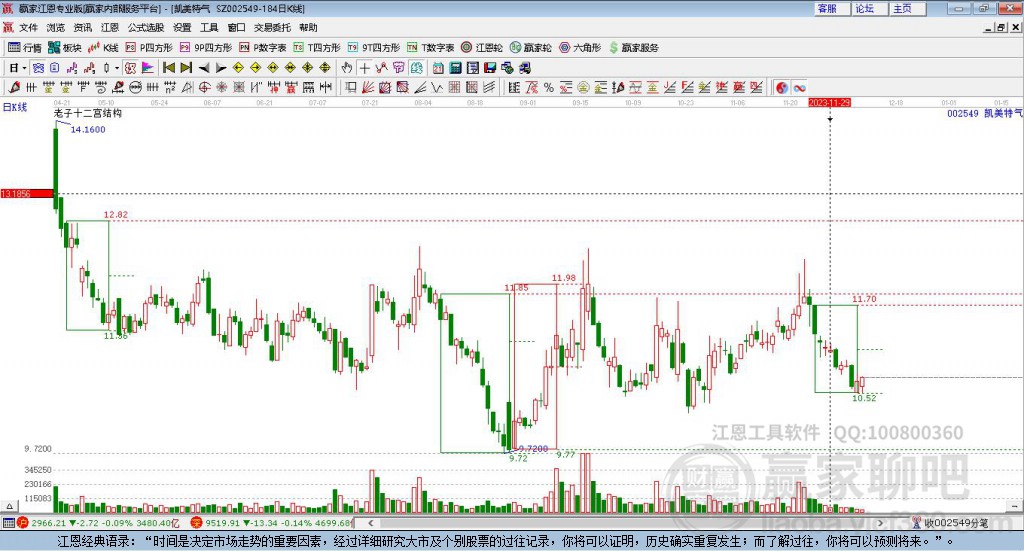Click the first yellow diamond arrow icon

238,68
